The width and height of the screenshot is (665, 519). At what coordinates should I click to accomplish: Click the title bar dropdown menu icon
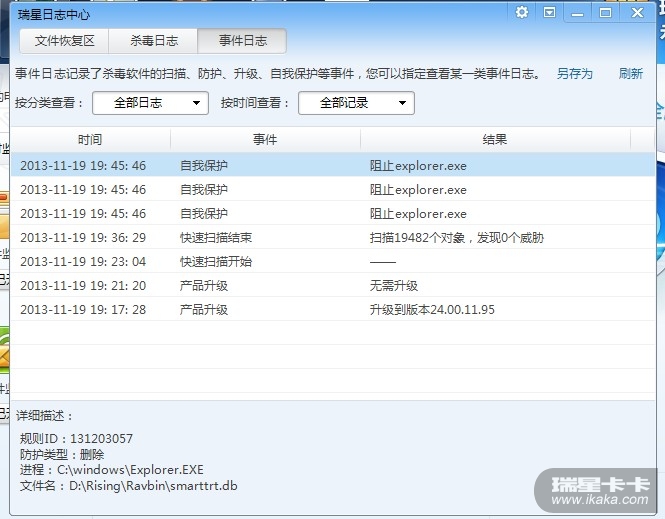[549, 12]
